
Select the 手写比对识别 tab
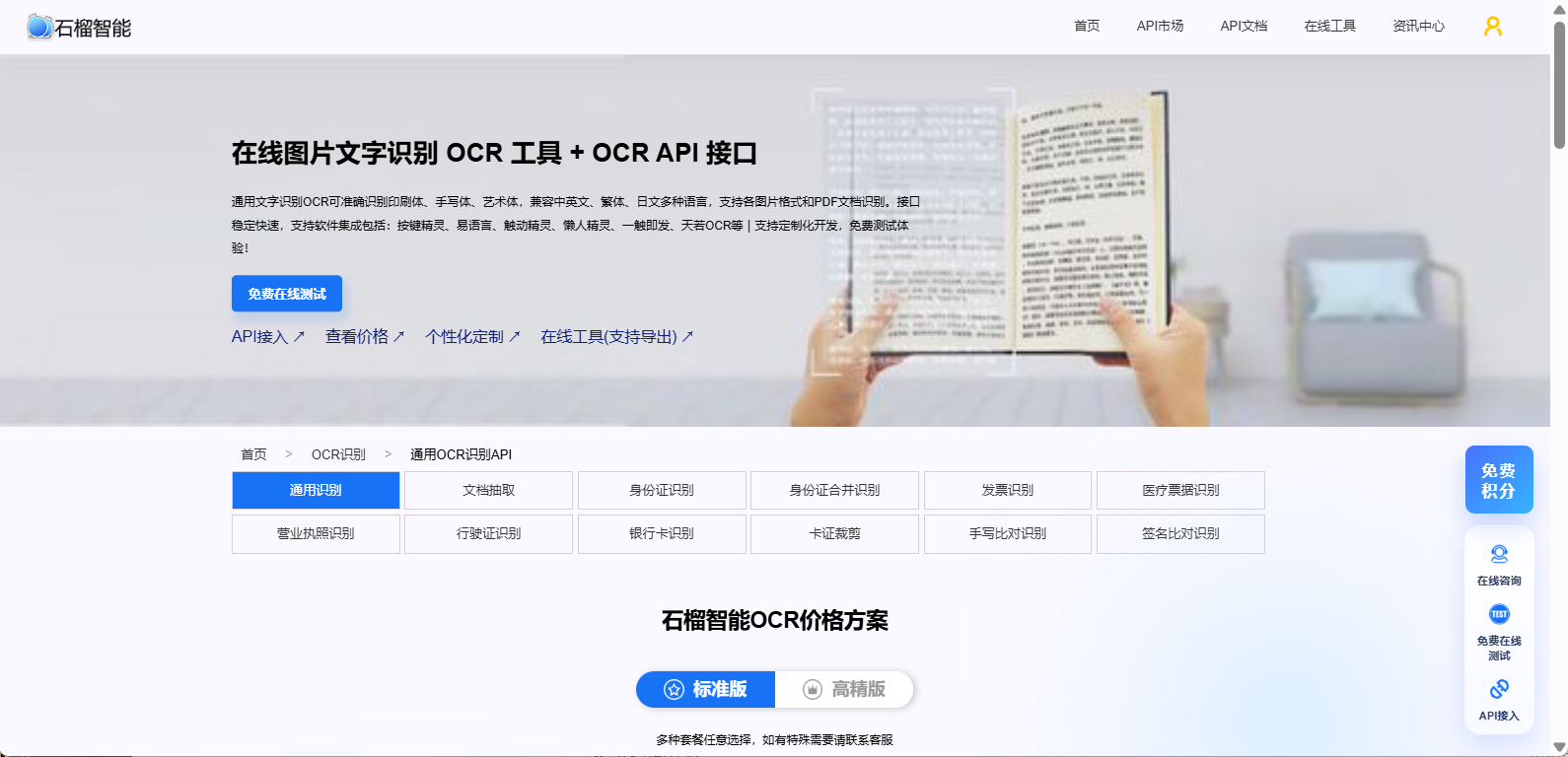[1008, 534]
